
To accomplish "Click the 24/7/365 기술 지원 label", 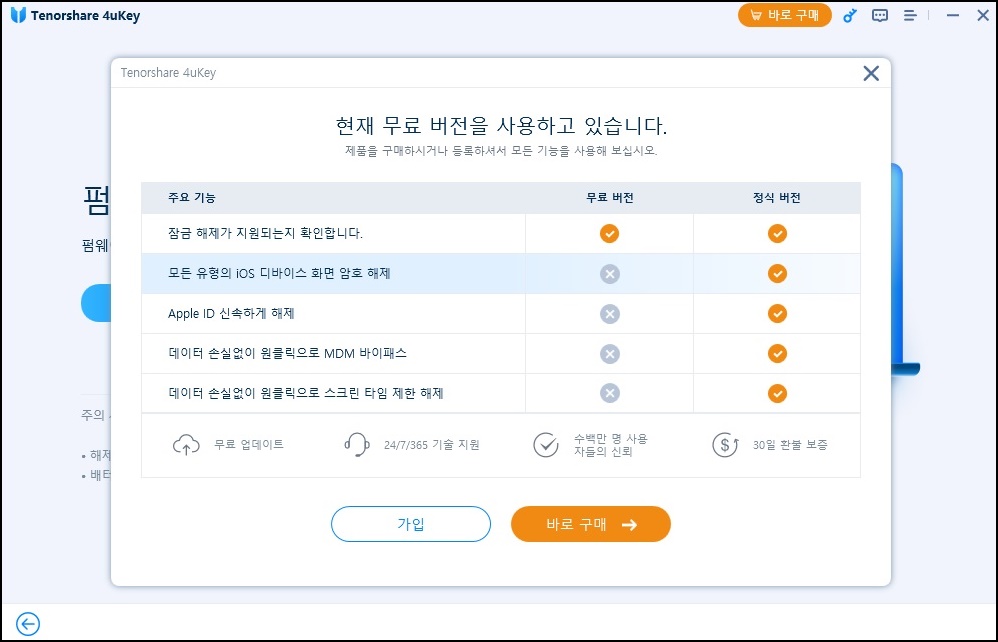I will [432, 445].
